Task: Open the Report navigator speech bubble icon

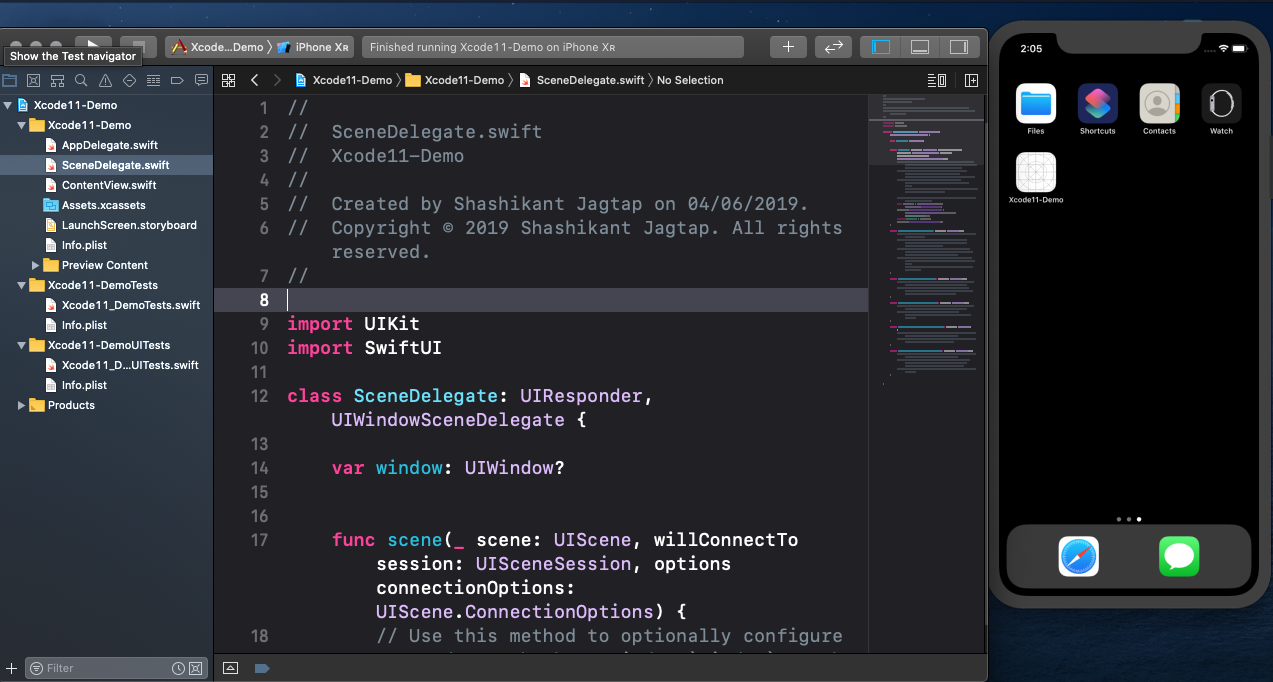Action: pyautogui.click(x=201, y=80)
